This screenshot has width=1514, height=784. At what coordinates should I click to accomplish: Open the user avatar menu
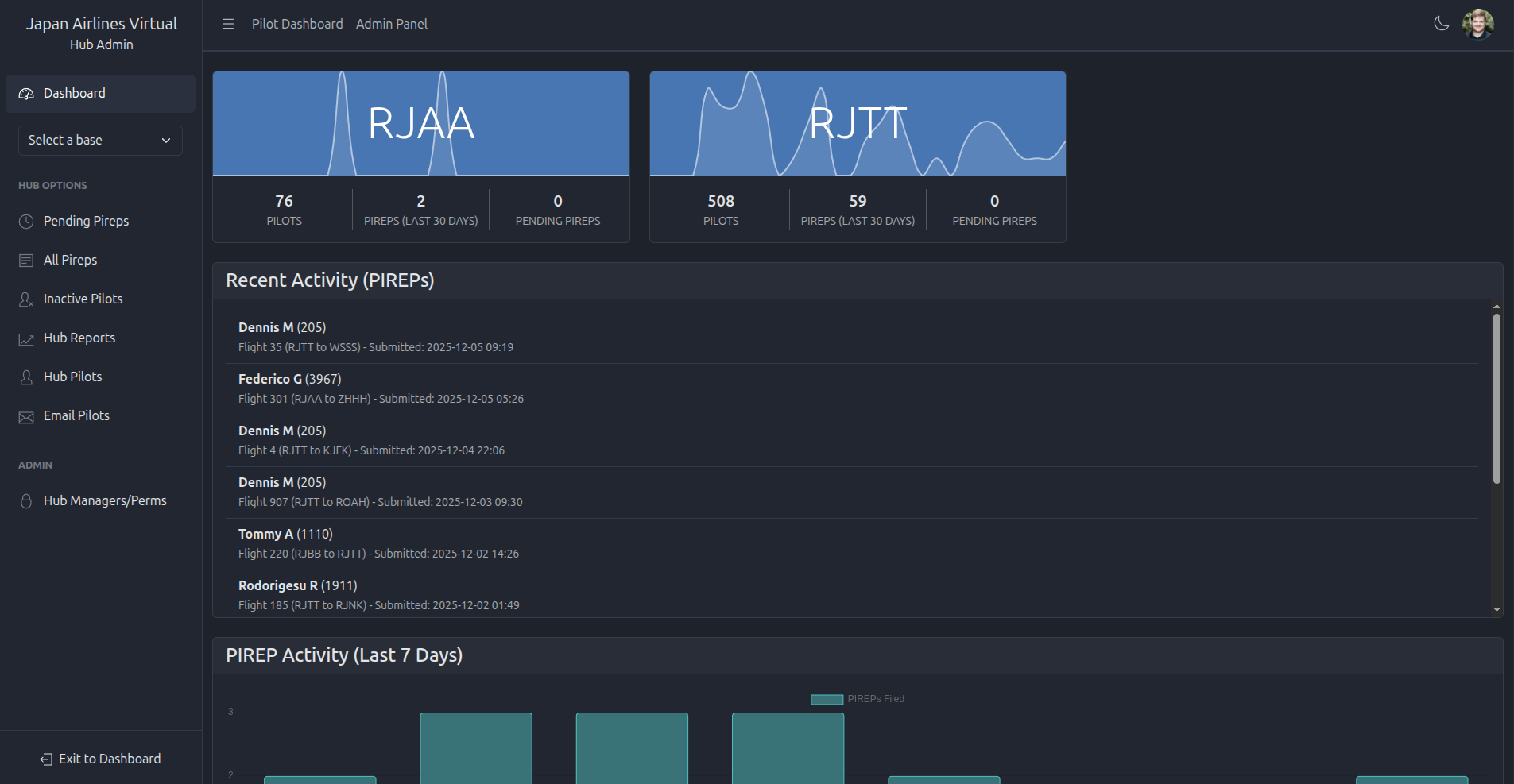pos(1477,24)
